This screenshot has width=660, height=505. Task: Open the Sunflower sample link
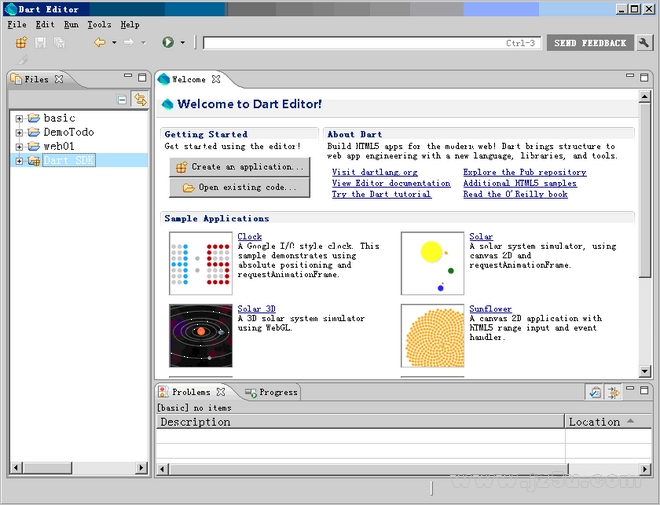pyautogui.click(x=490, y=309)
